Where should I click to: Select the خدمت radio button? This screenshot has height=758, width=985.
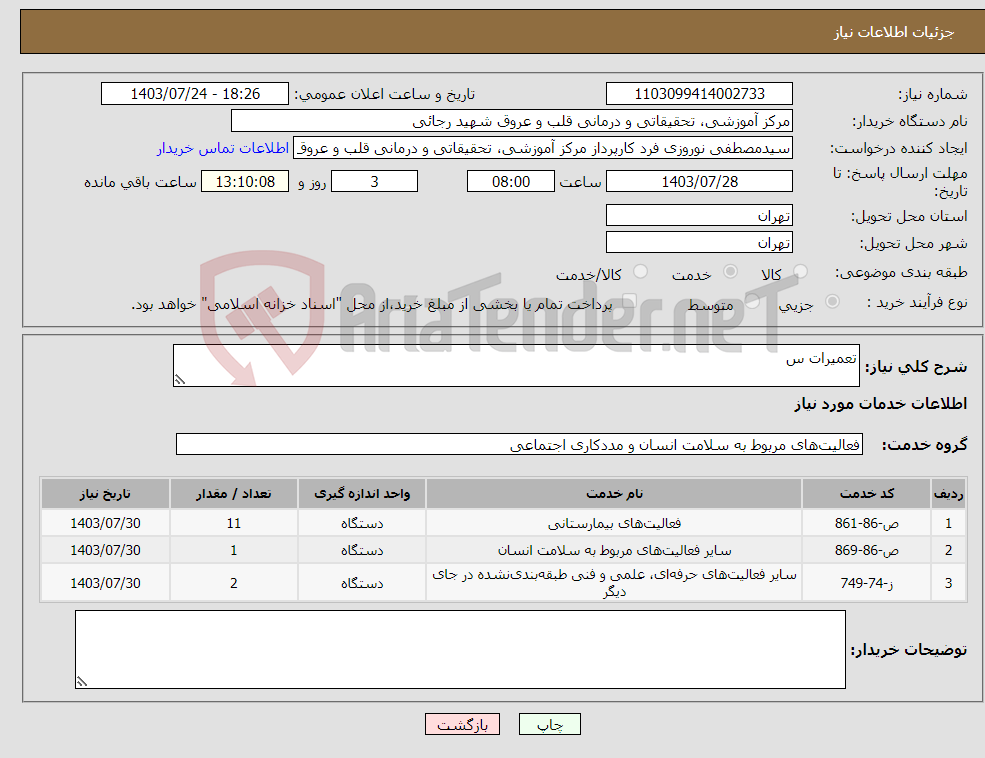pyautogui.click(x=730, y=271)
